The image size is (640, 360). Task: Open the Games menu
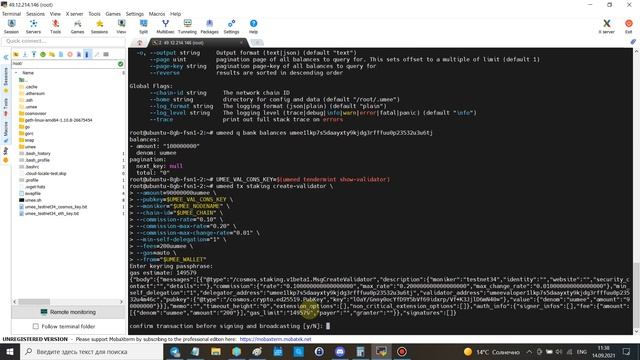[113, 13]
